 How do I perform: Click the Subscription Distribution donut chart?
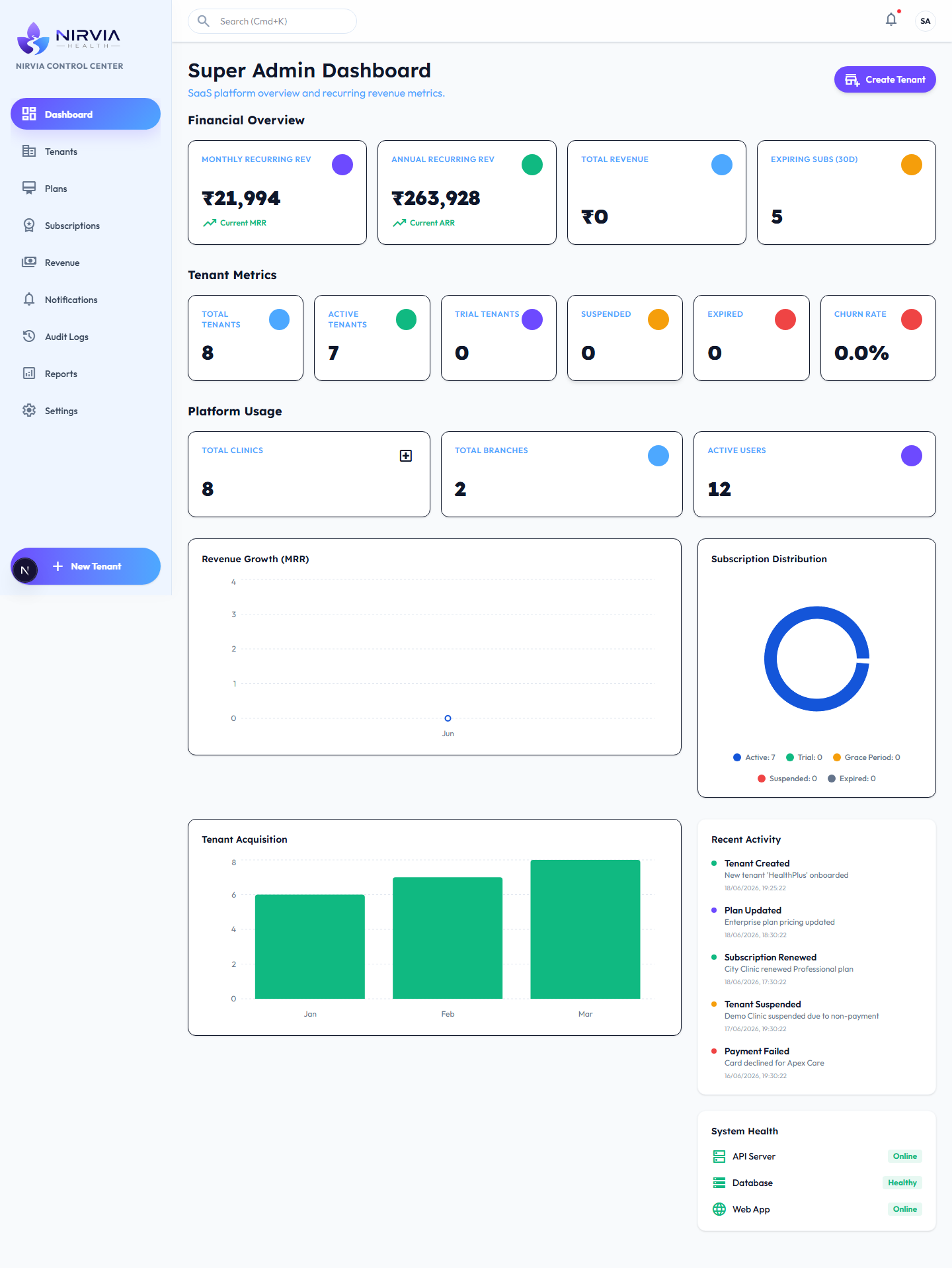[x=816, y=659]
